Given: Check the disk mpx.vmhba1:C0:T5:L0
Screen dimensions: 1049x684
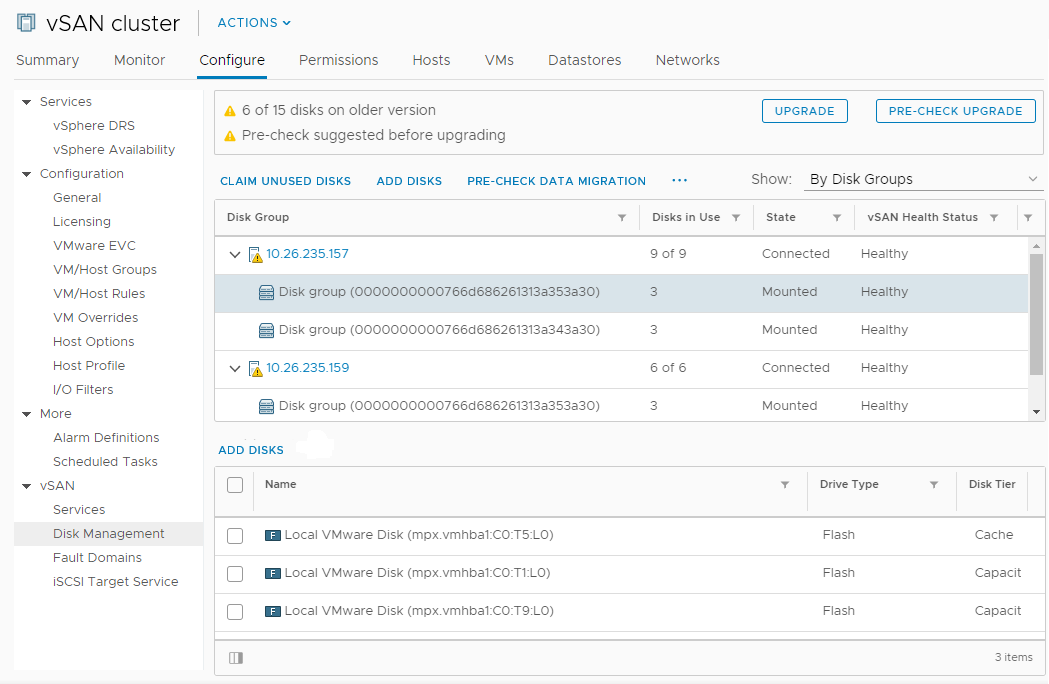Looking at the screenshot, I should [235, 535].
